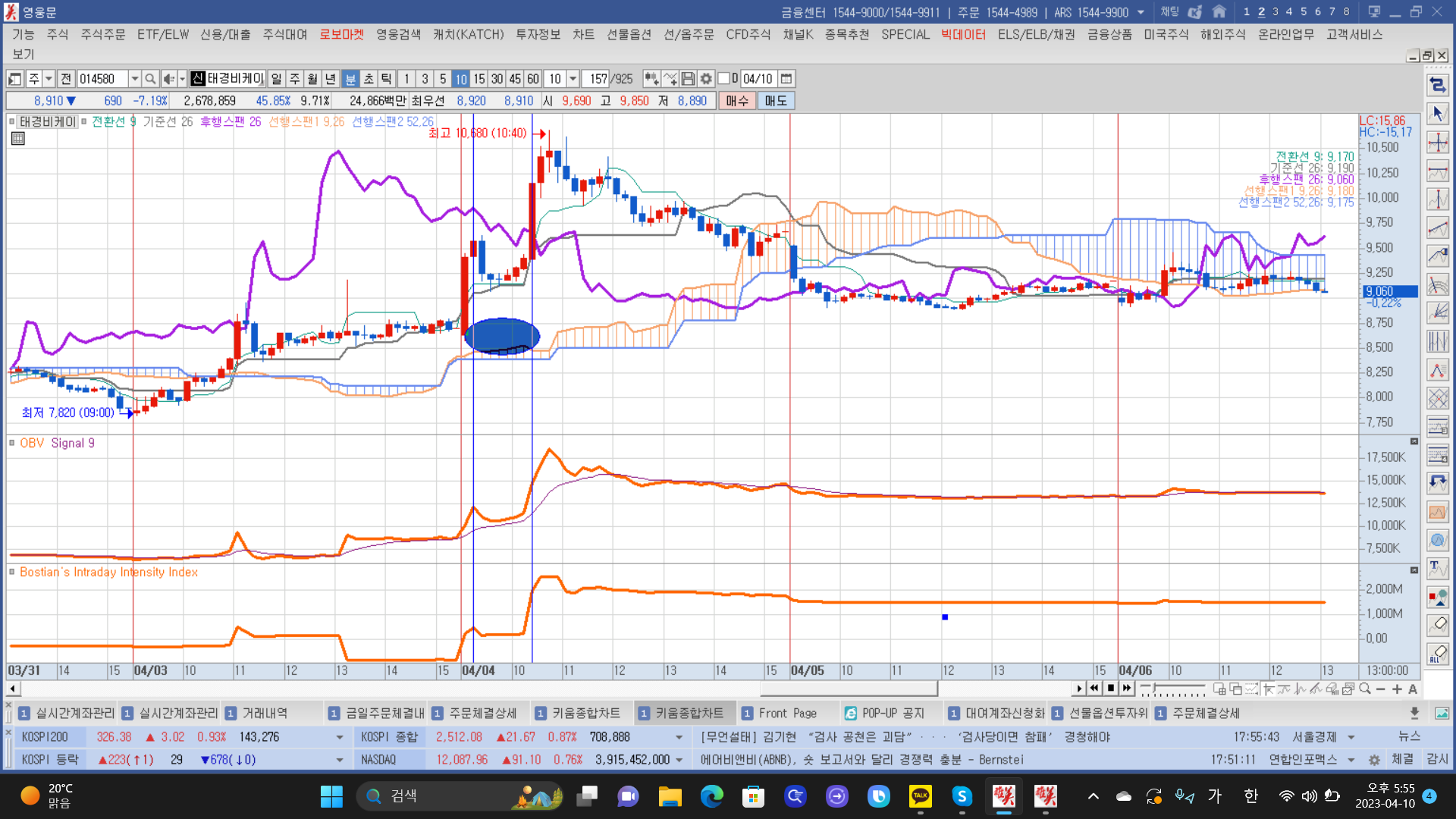The image size is (1456, 819).
Task: Select the crosshair tool in right sidebar
Action: point(1437,143)
